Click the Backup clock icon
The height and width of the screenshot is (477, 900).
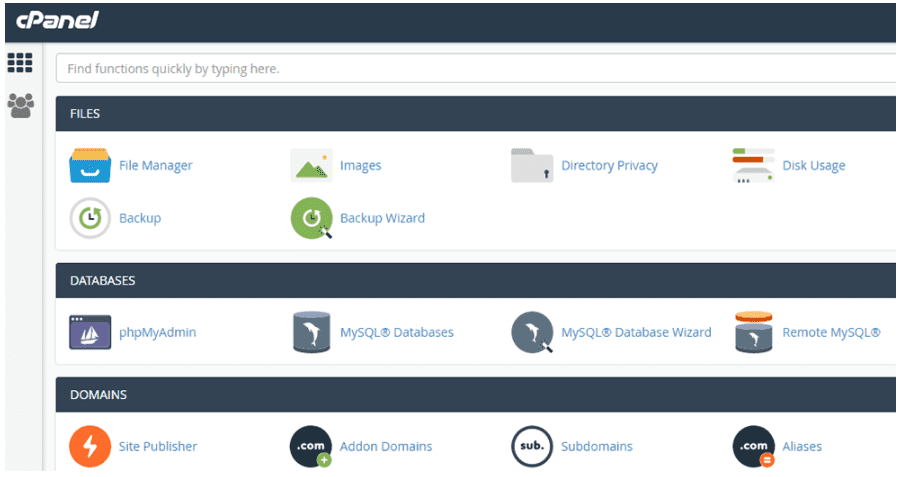coord(90,218)
